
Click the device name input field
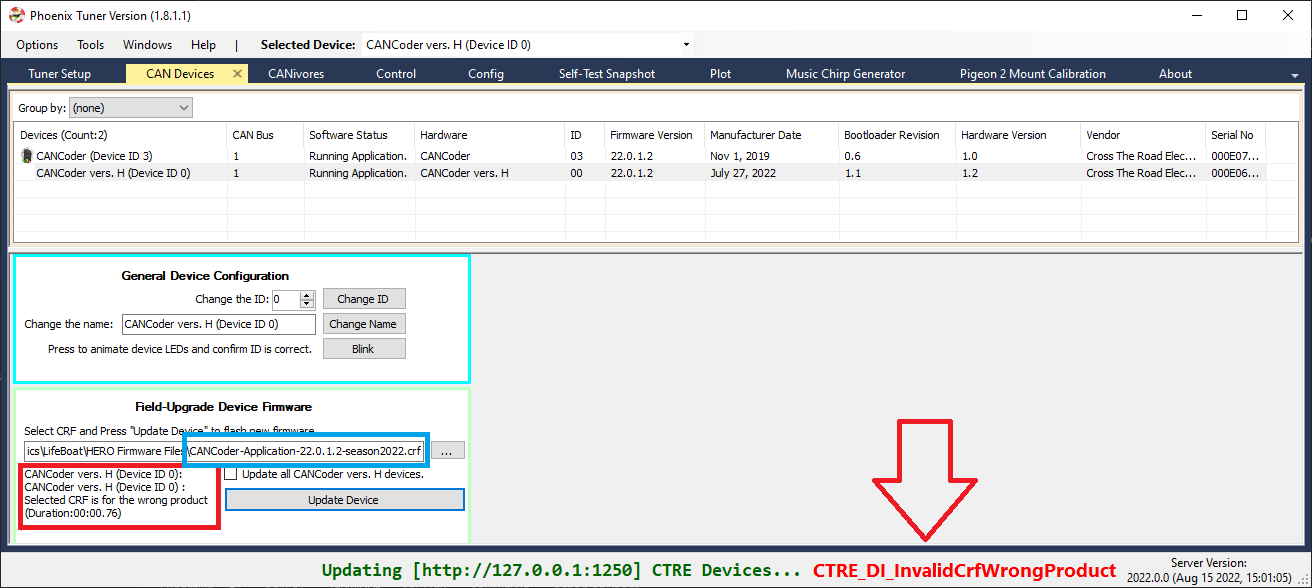pyautogui.click(x=218, y=324)
